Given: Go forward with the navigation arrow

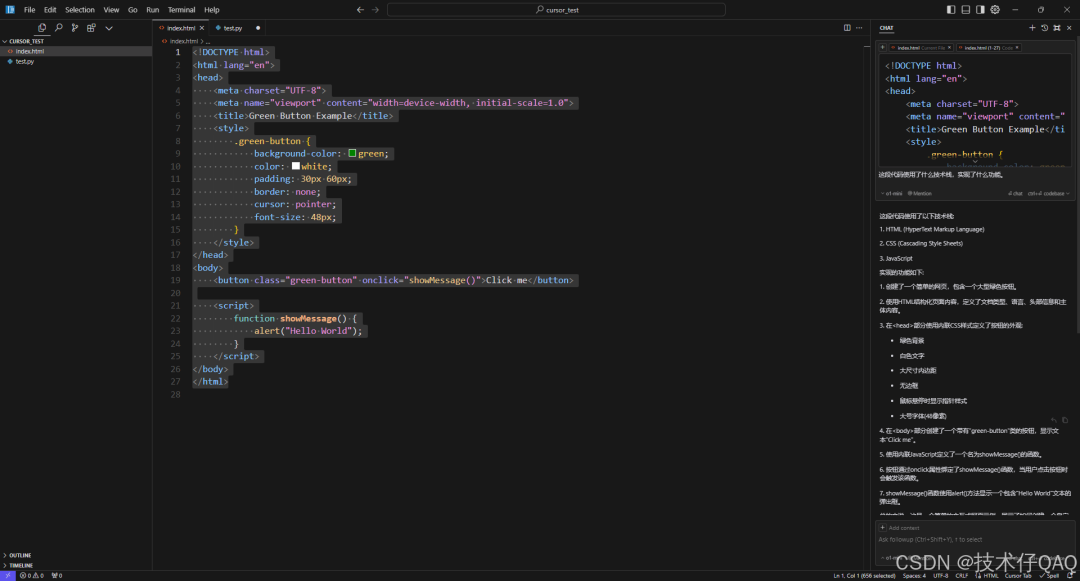Looking at the screenshot, I should coord(375,10).
